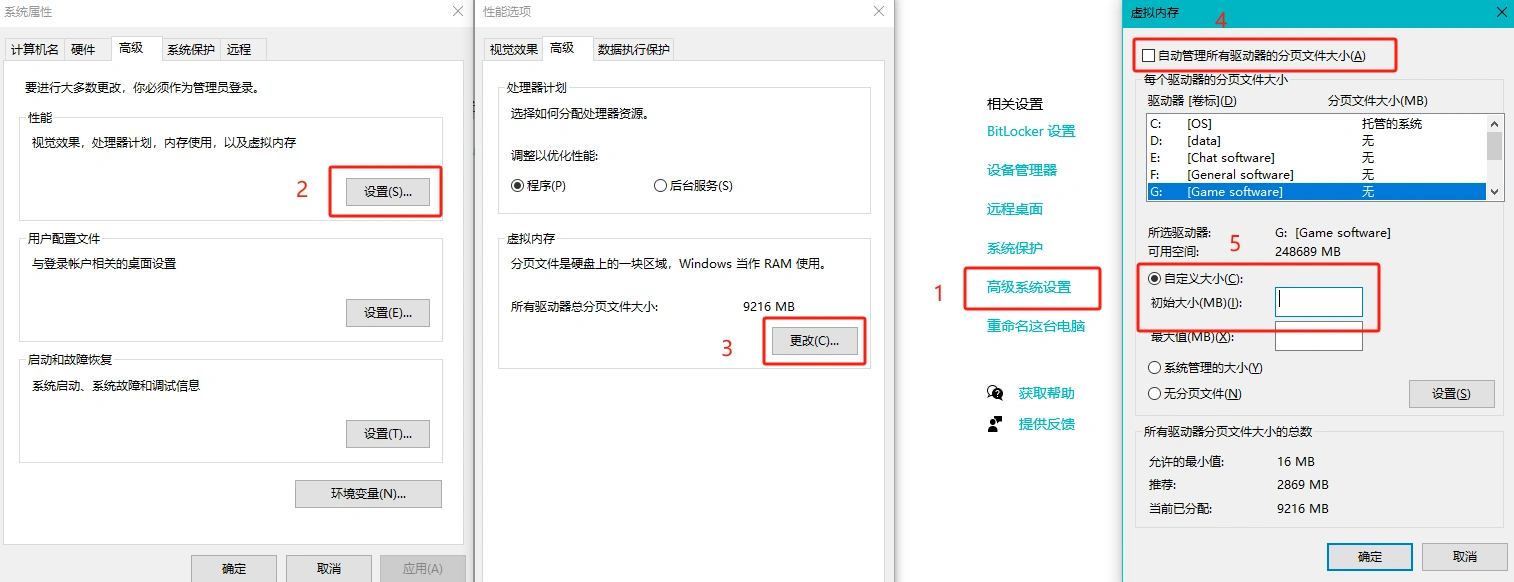The height and width of the screenshot is (582, 1514).
Task: Open 高级系统设置 link
Action: click(1029, 287)
